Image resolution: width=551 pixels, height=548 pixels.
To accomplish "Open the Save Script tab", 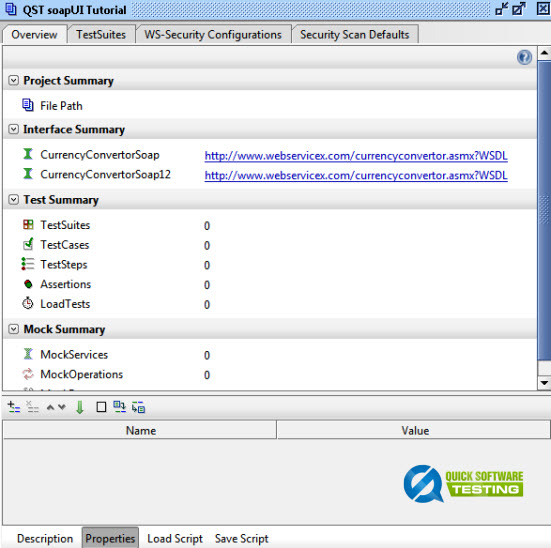I will click(242, 538).
